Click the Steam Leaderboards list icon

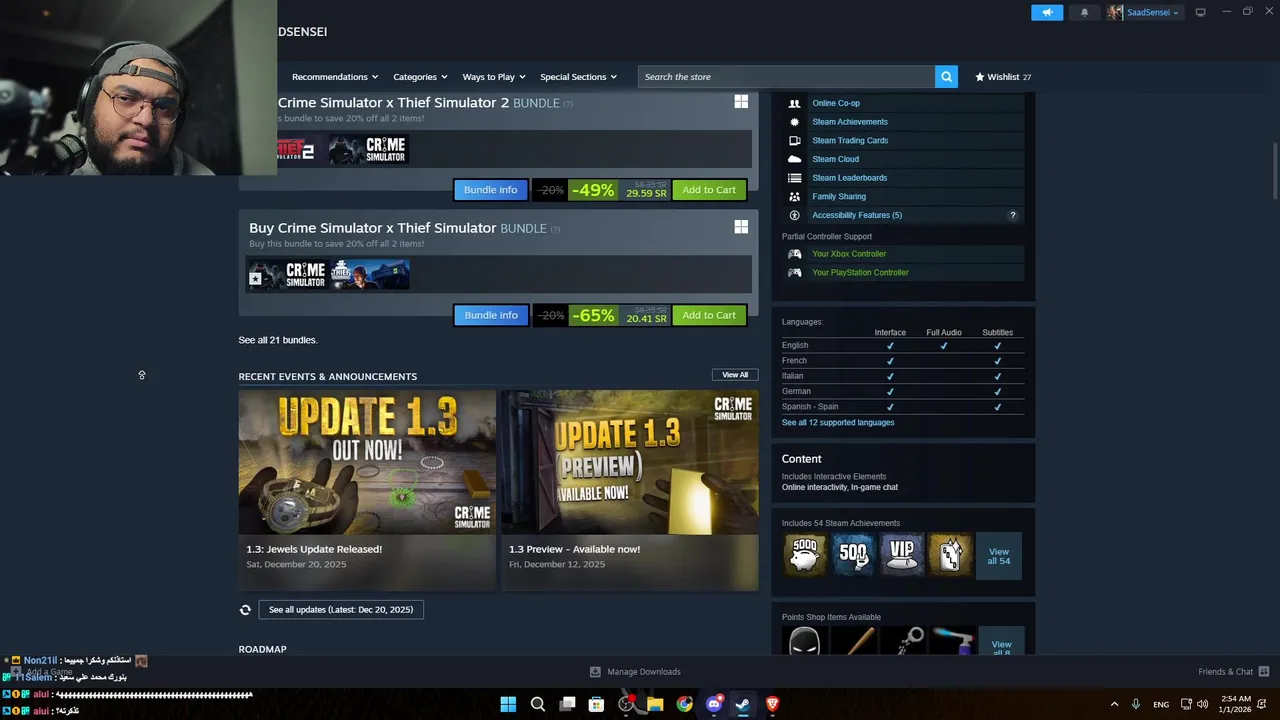tap(794, 178)
